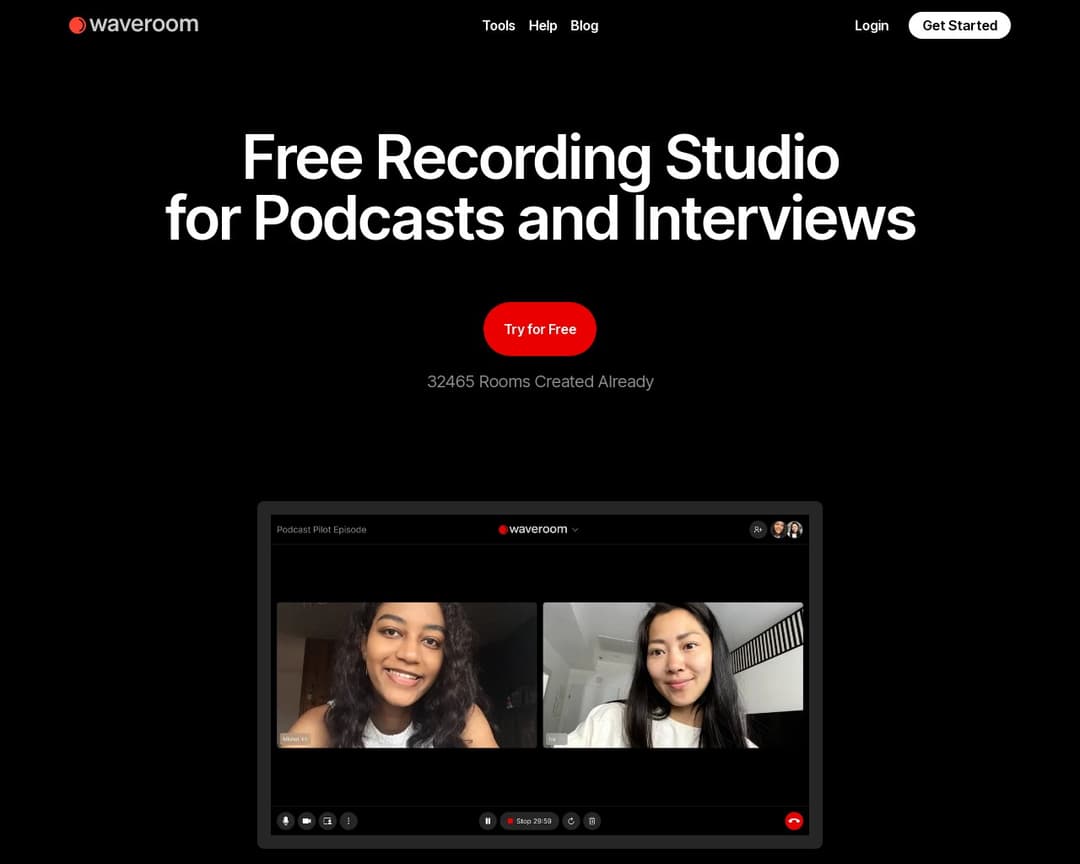
Task: Click the Waveroom logo in the navigation bar
Action: [133, 24]
